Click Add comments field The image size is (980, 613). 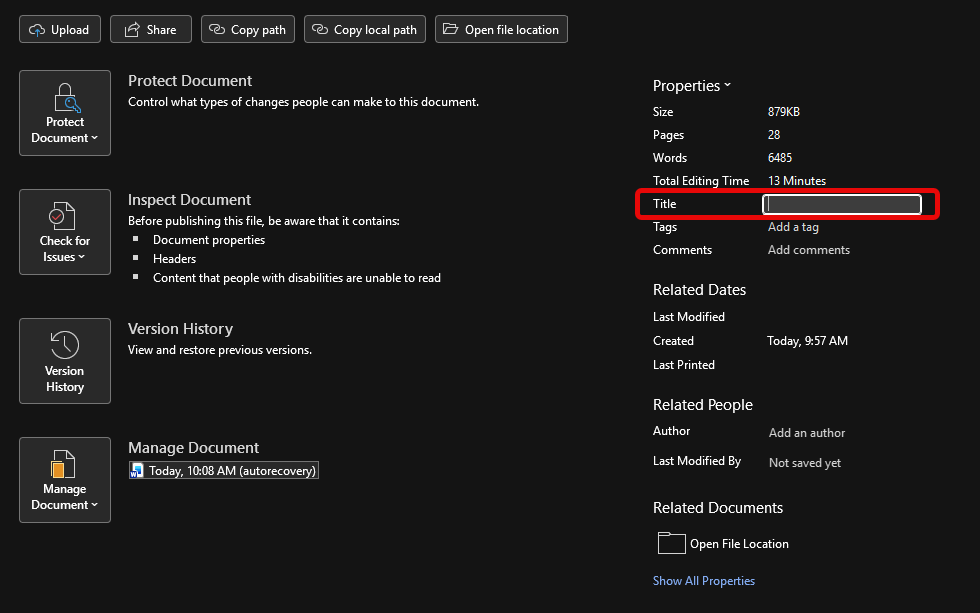pos(809,250)
